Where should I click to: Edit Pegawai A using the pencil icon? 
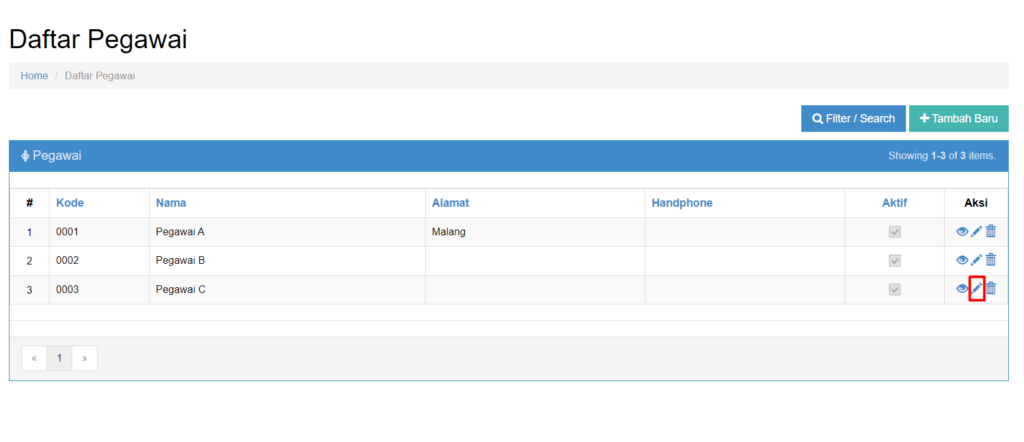[x=977, y=232]
